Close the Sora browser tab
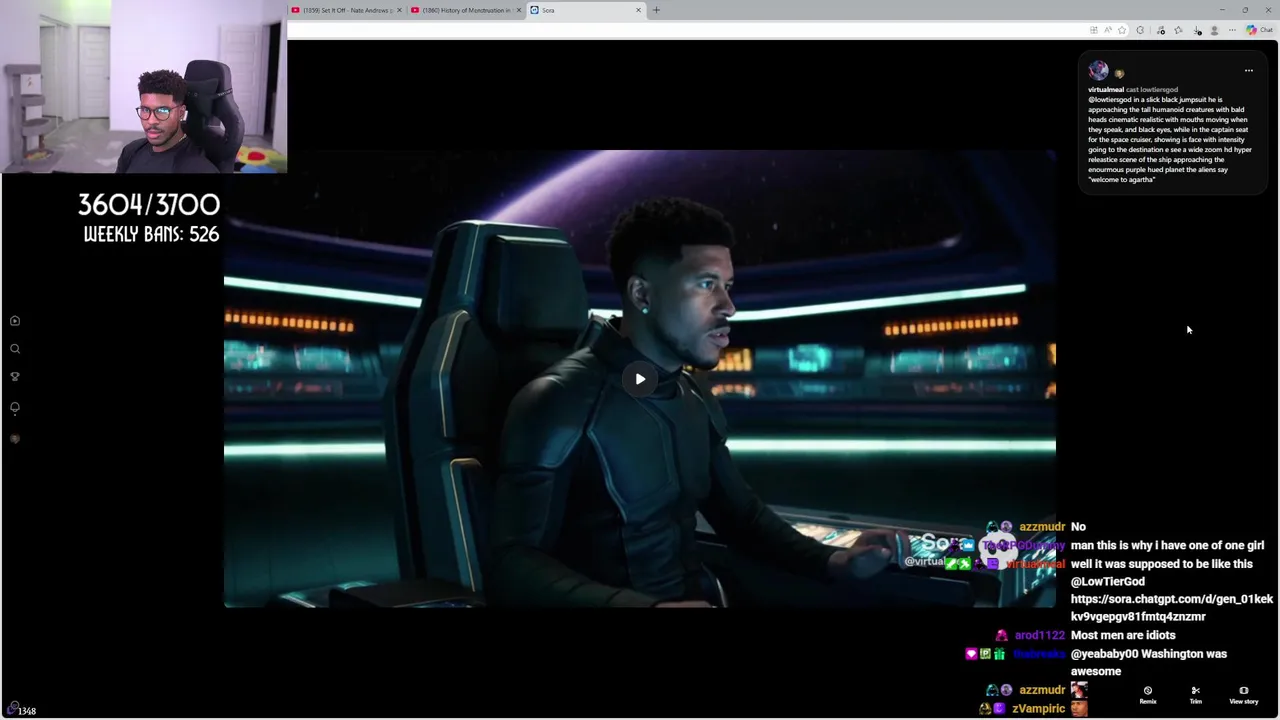 [x=638, y=10]
